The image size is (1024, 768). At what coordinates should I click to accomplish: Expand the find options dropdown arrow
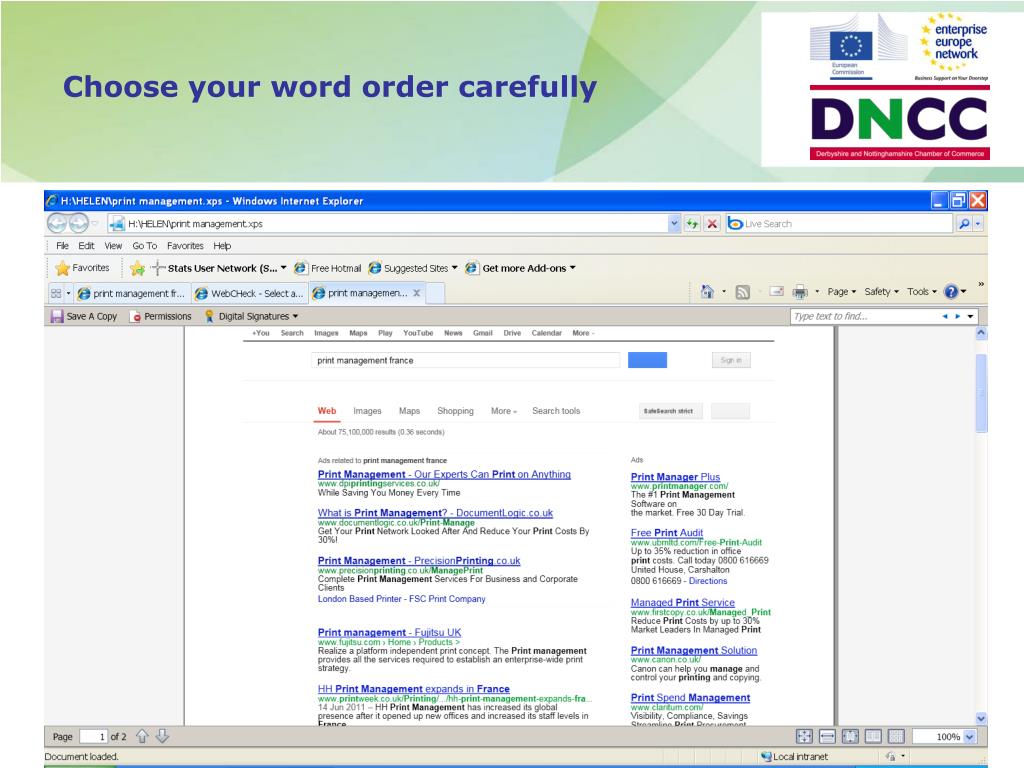click(x=970, y=316)
